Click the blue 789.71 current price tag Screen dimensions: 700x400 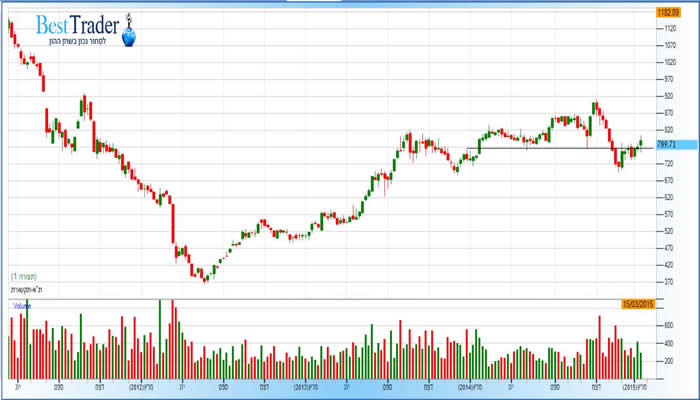pos(667,145)
